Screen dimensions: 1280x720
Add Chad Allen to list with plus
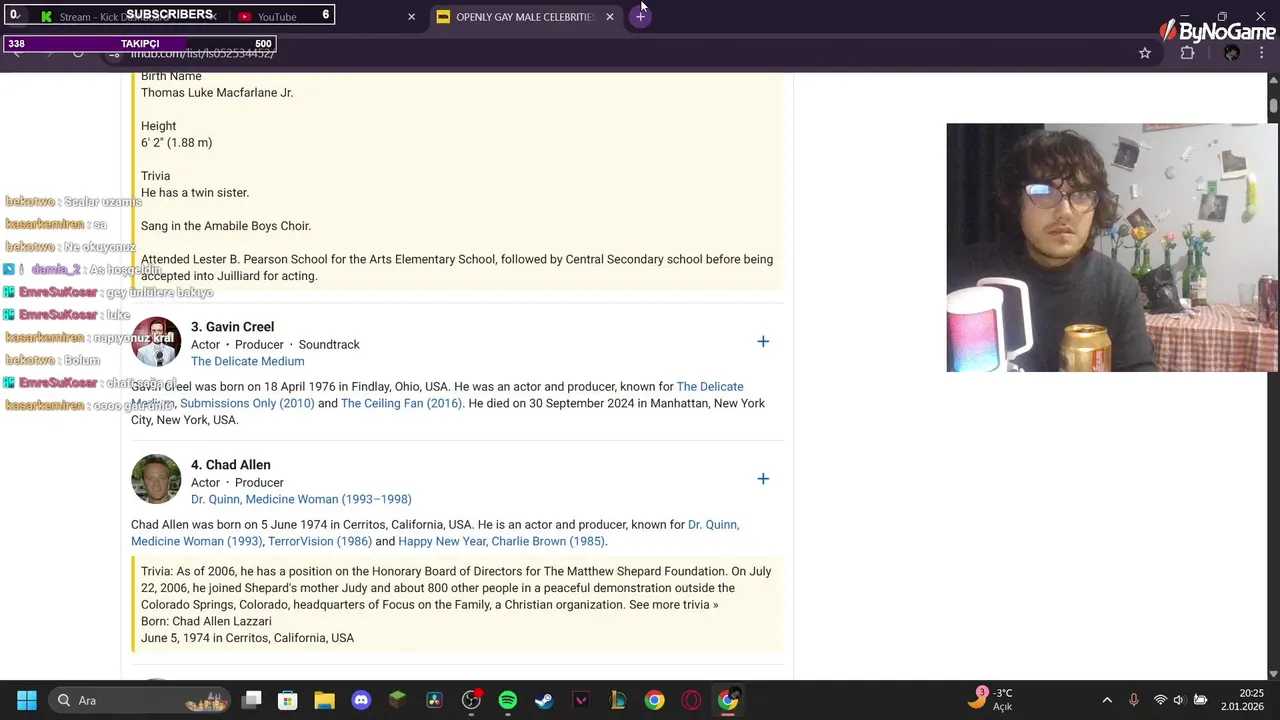[763, 479]
